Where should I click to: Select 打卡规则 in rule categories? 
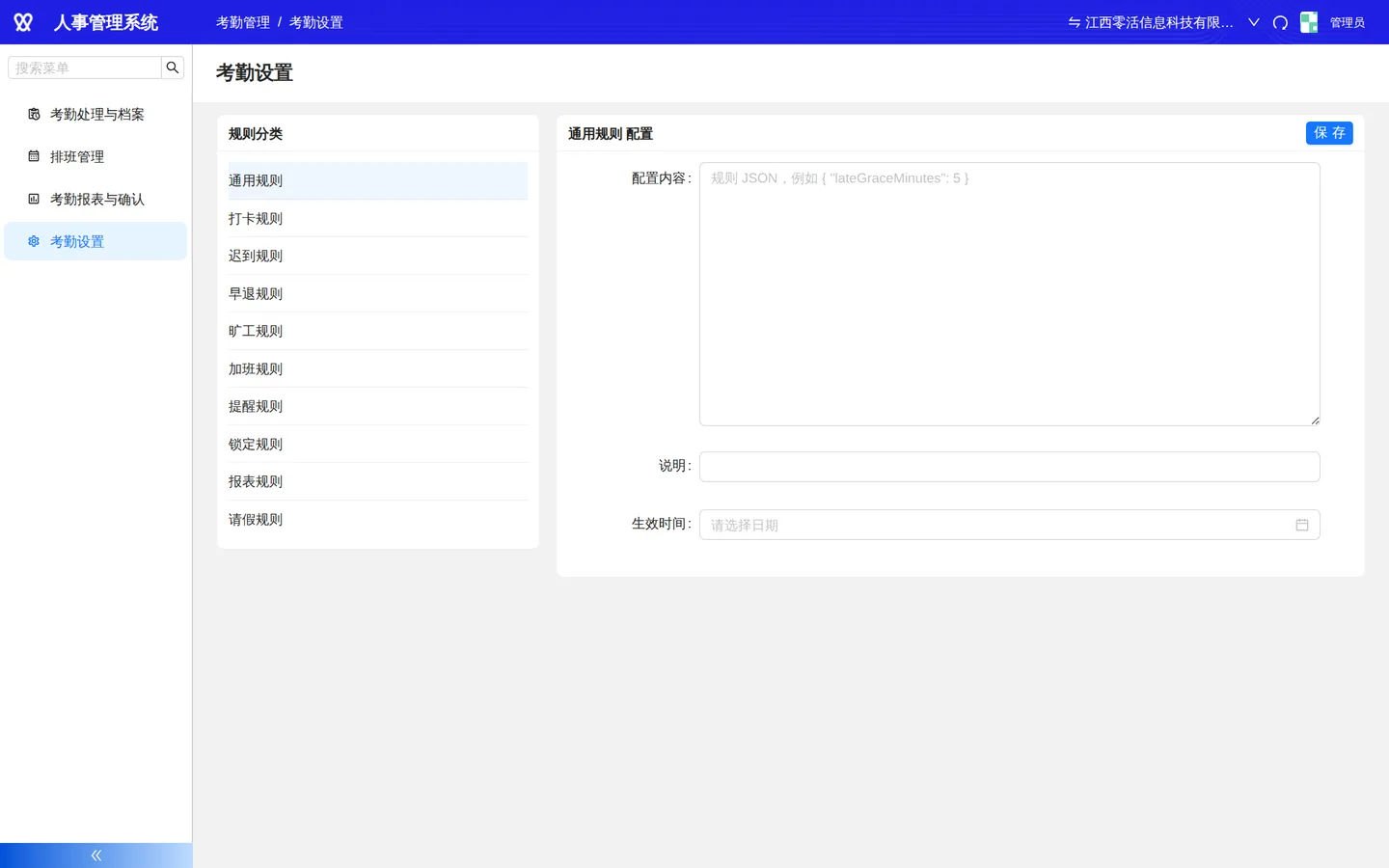pos(378,218)
